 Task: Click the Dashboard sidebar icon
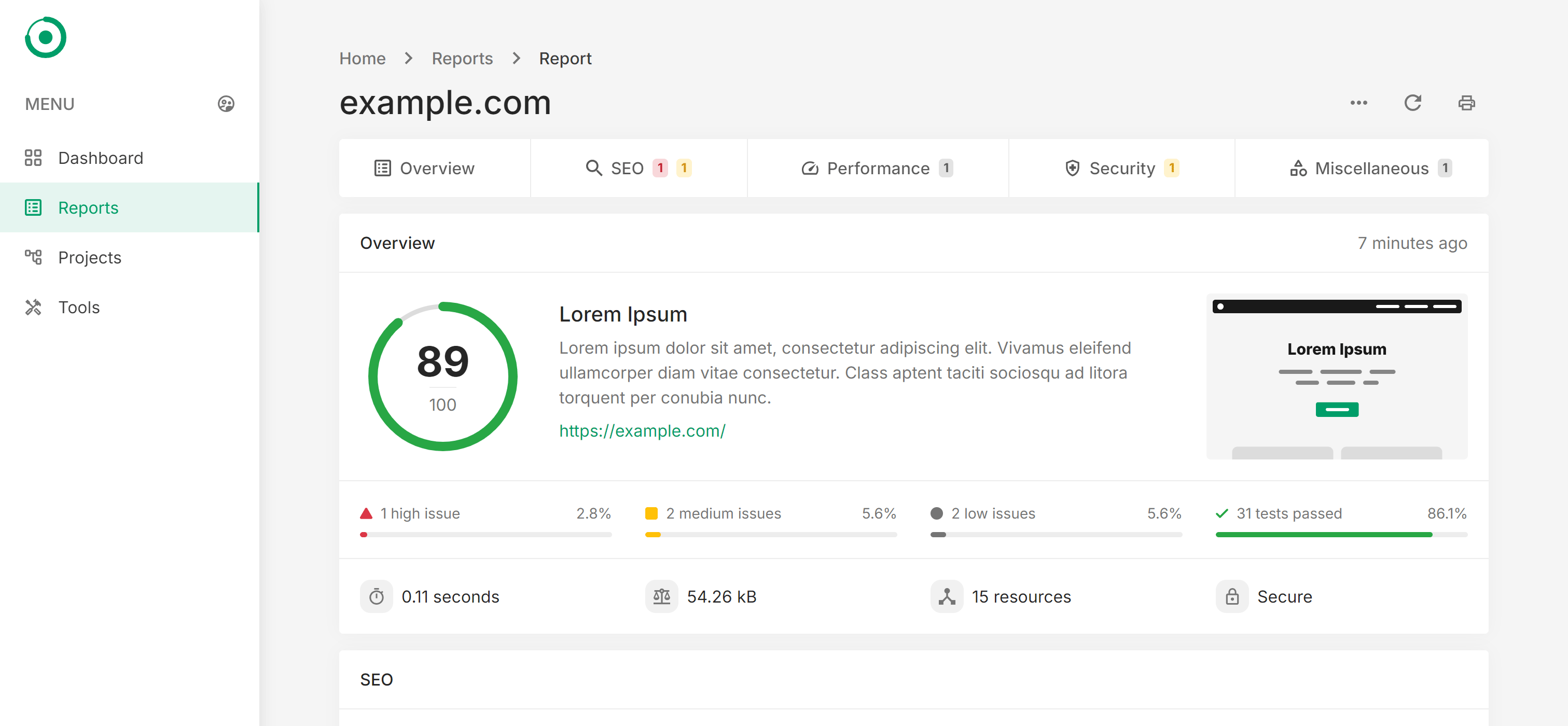(x=33, y=157)
